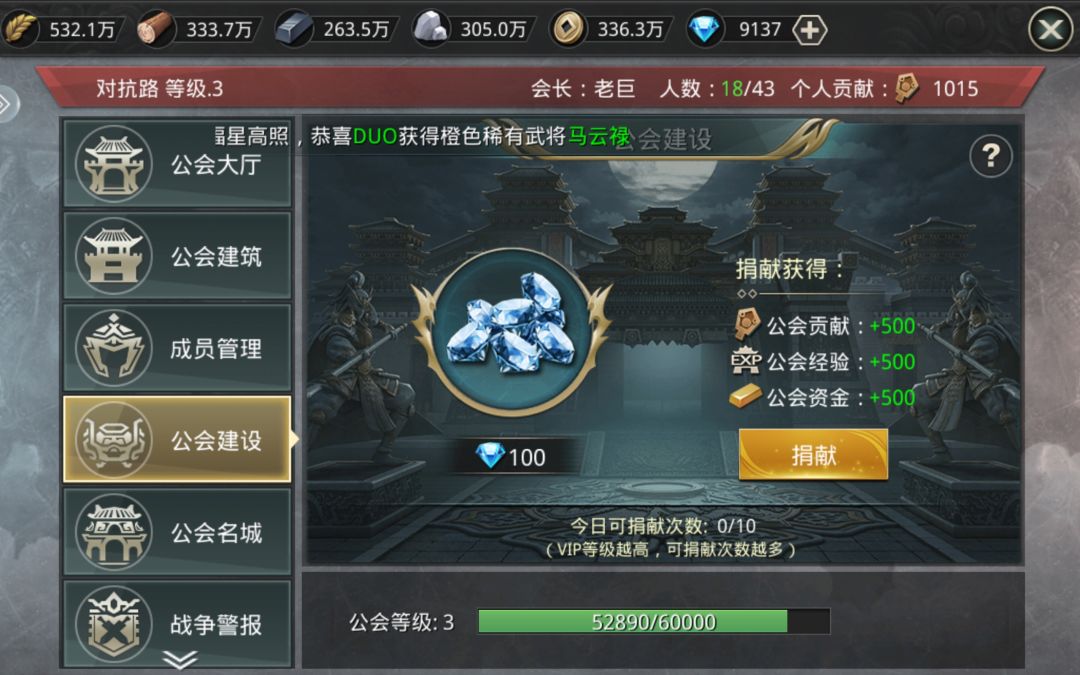Image resolution: width=1080 pixels, height=675 pixels.
Task: Click the plus icon to add diamonds
Action: (809, 30)
